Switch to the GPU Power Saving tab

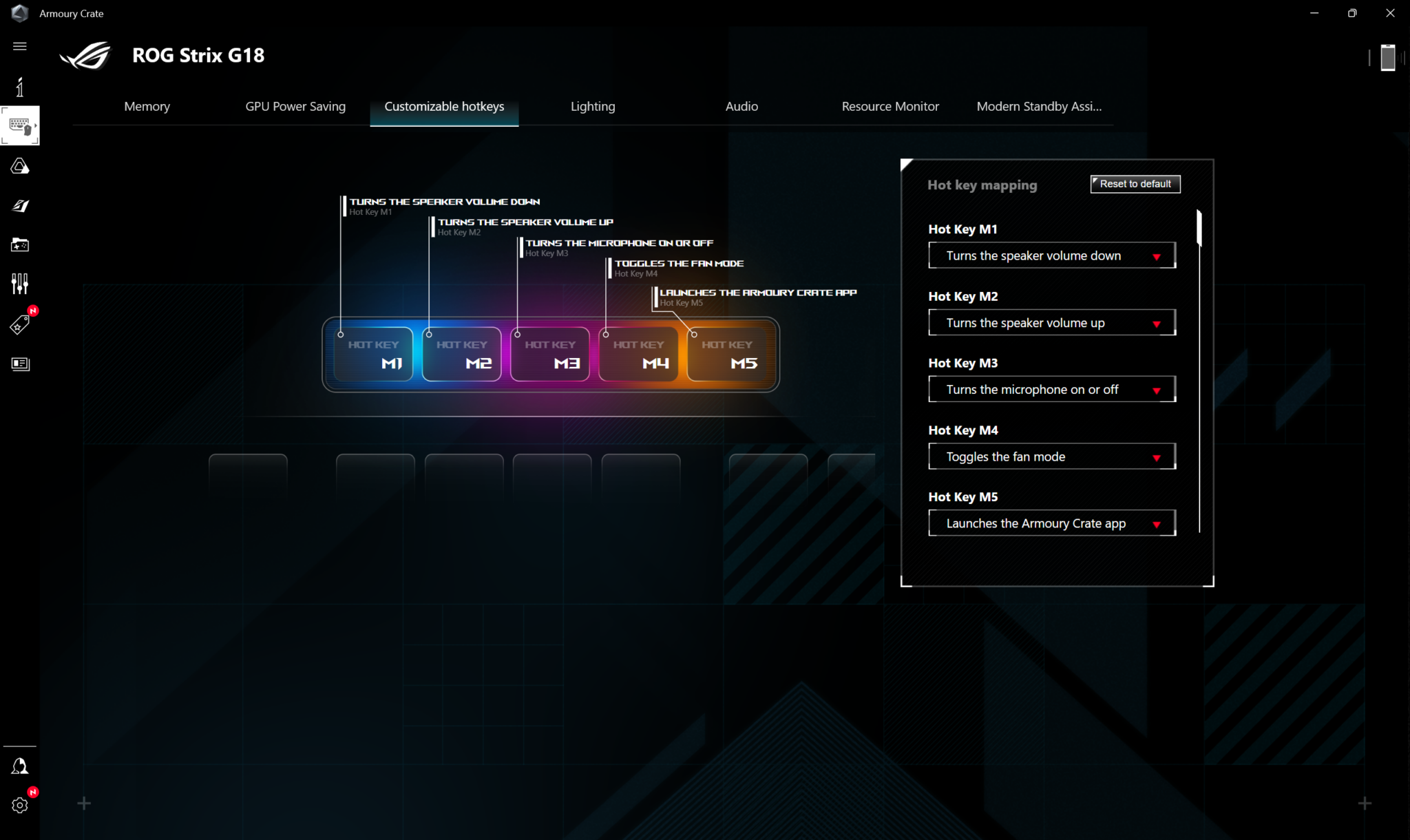tap(295, 106)
